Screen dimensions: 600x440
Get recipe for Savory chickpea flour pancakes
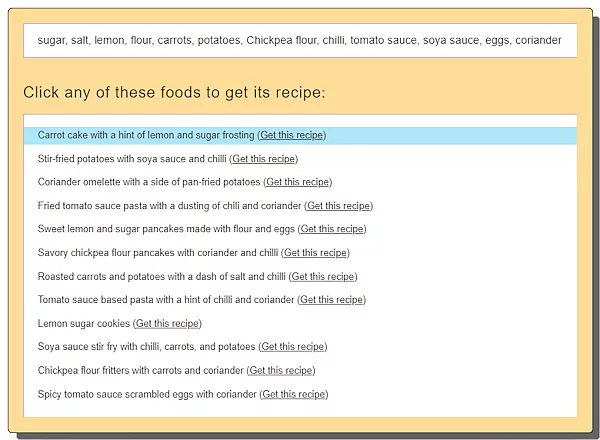coord(316,253)
